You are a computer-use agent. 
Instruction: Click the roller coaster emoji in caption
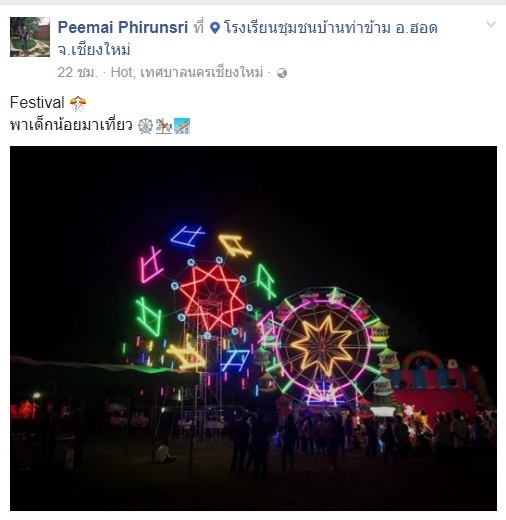(x=182, y=126)
